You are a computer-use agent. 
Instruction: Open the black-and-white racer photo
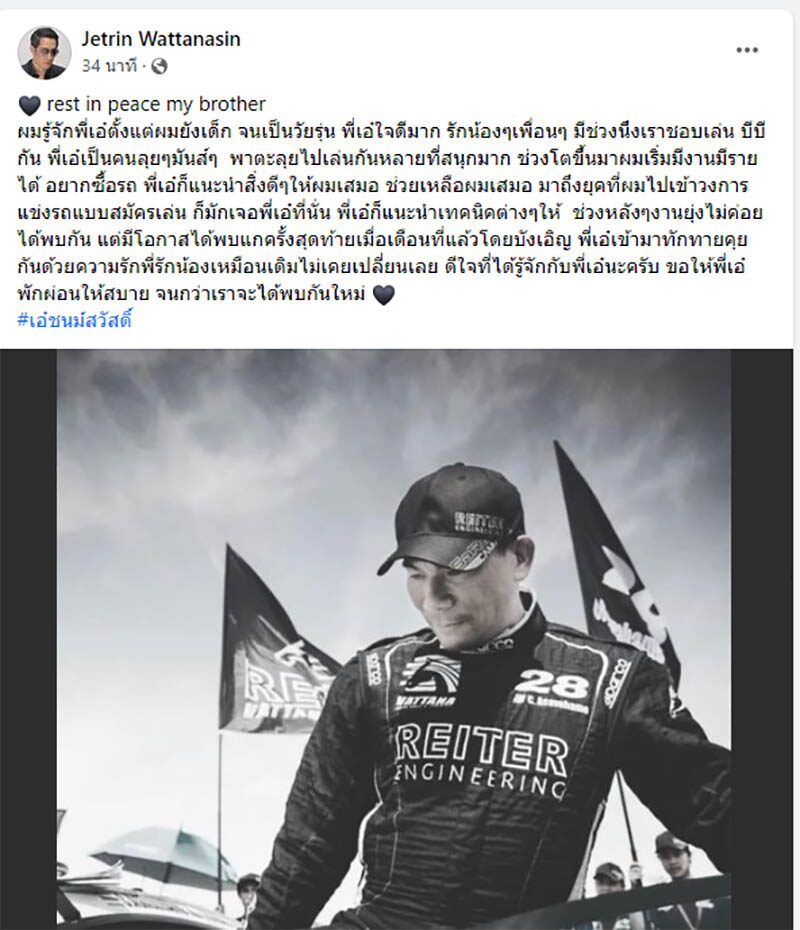point(394,639)
